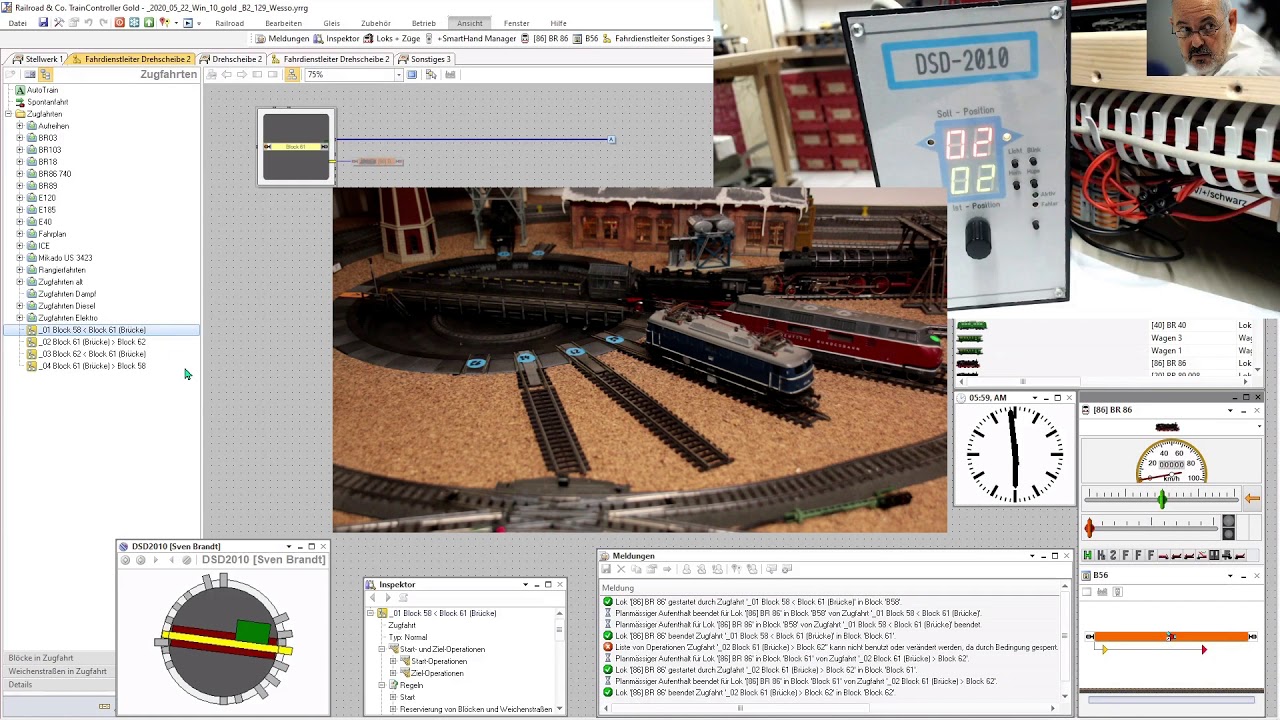Expand the ICE folder

tap(19, 246)
